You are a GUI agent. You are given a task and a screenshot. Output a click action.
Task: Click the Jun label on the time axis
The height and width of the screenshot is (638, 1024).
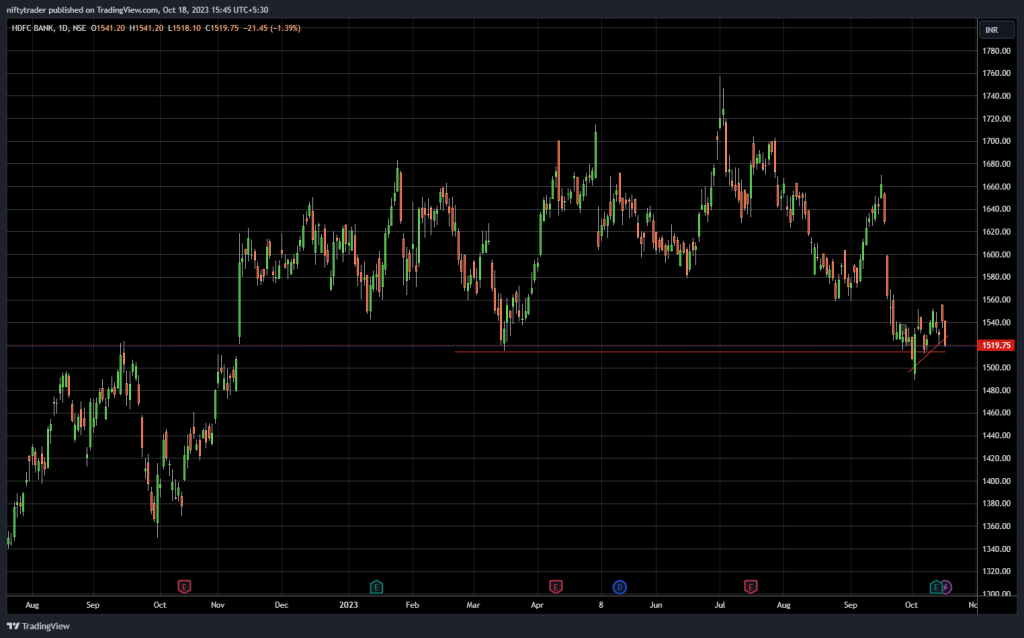(656, 605)
